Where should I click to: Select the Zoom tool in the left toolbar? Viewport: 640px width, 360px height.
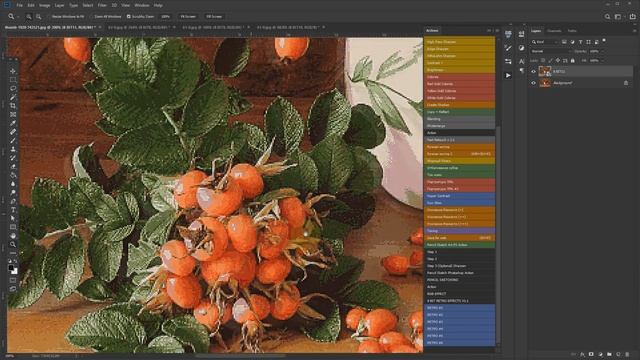13,244
